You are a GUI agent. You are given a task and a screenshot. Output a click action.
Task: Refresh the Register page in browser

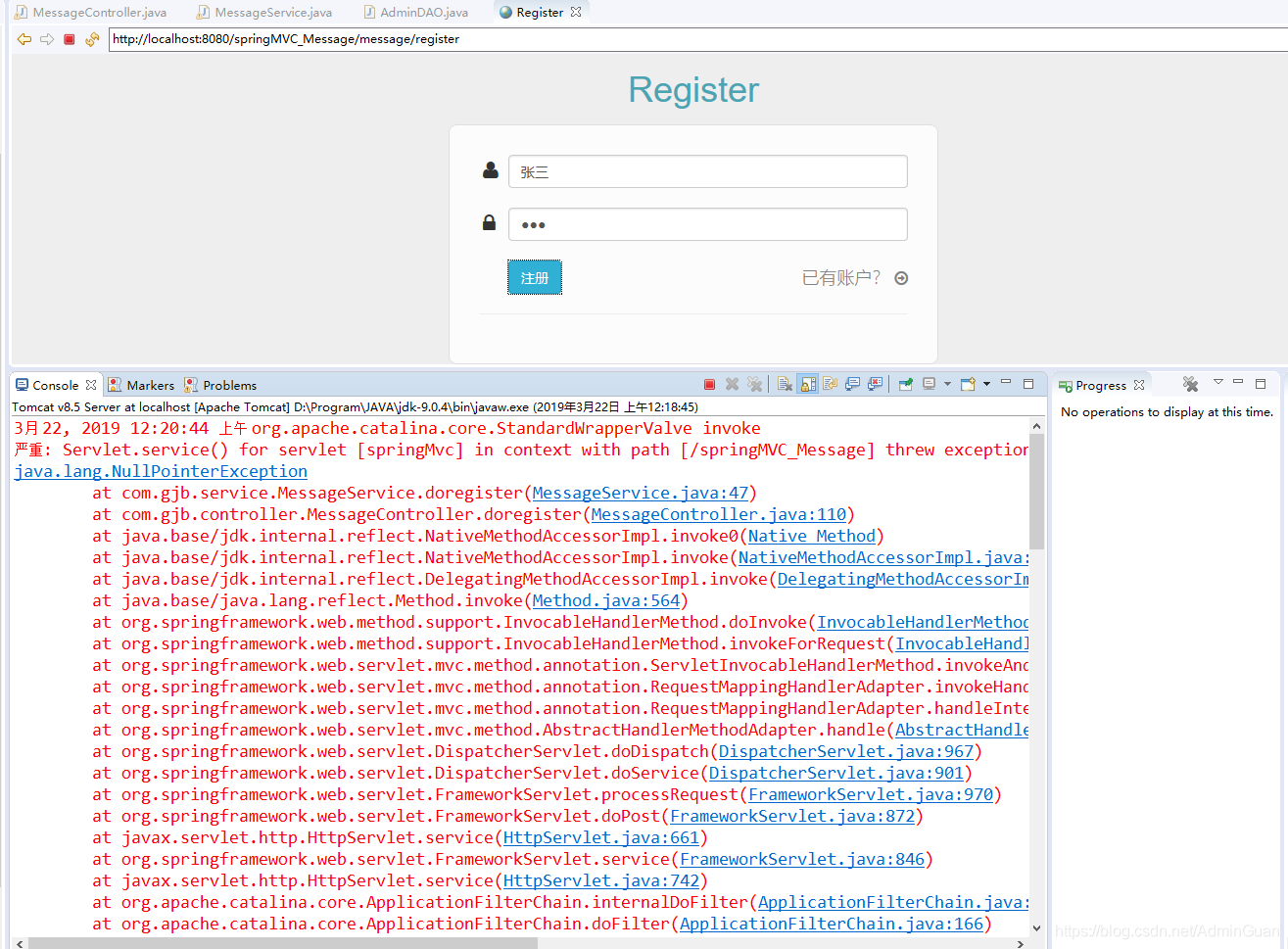pos(91,40)
